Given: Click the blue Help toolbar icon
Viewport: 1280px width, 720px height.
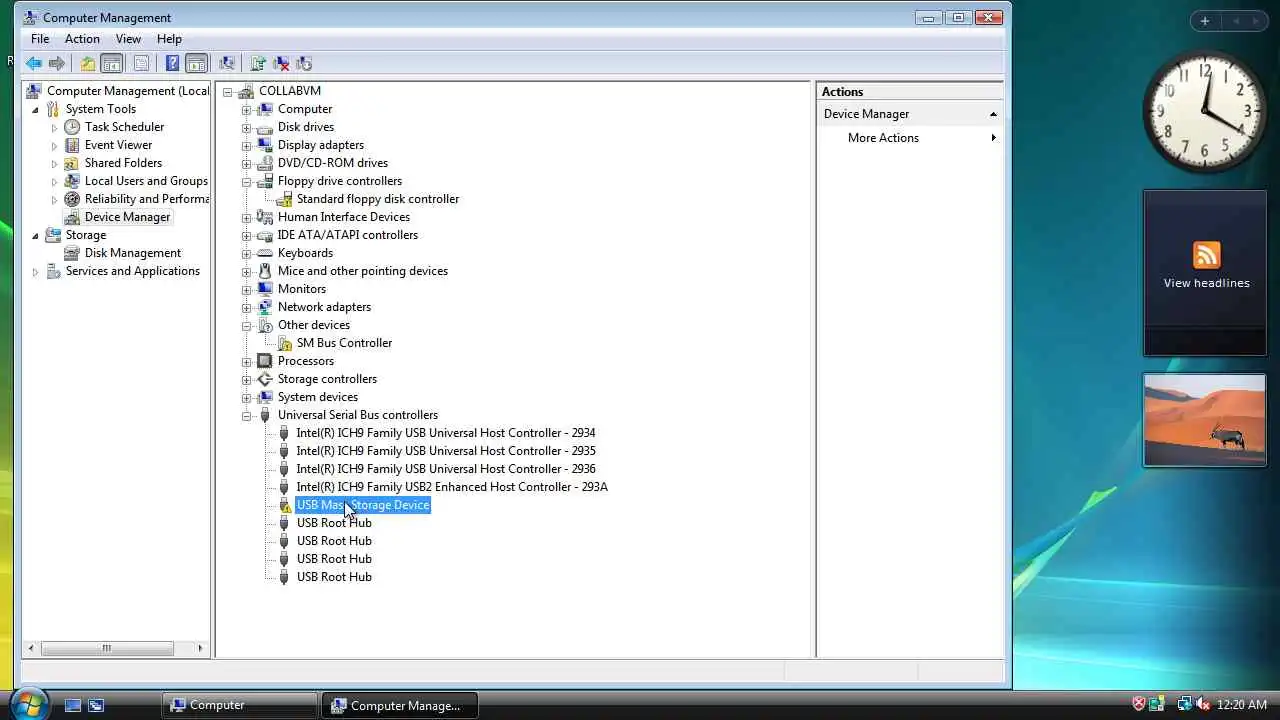Looking at the screenshot, I should click(x=172, y=63).
